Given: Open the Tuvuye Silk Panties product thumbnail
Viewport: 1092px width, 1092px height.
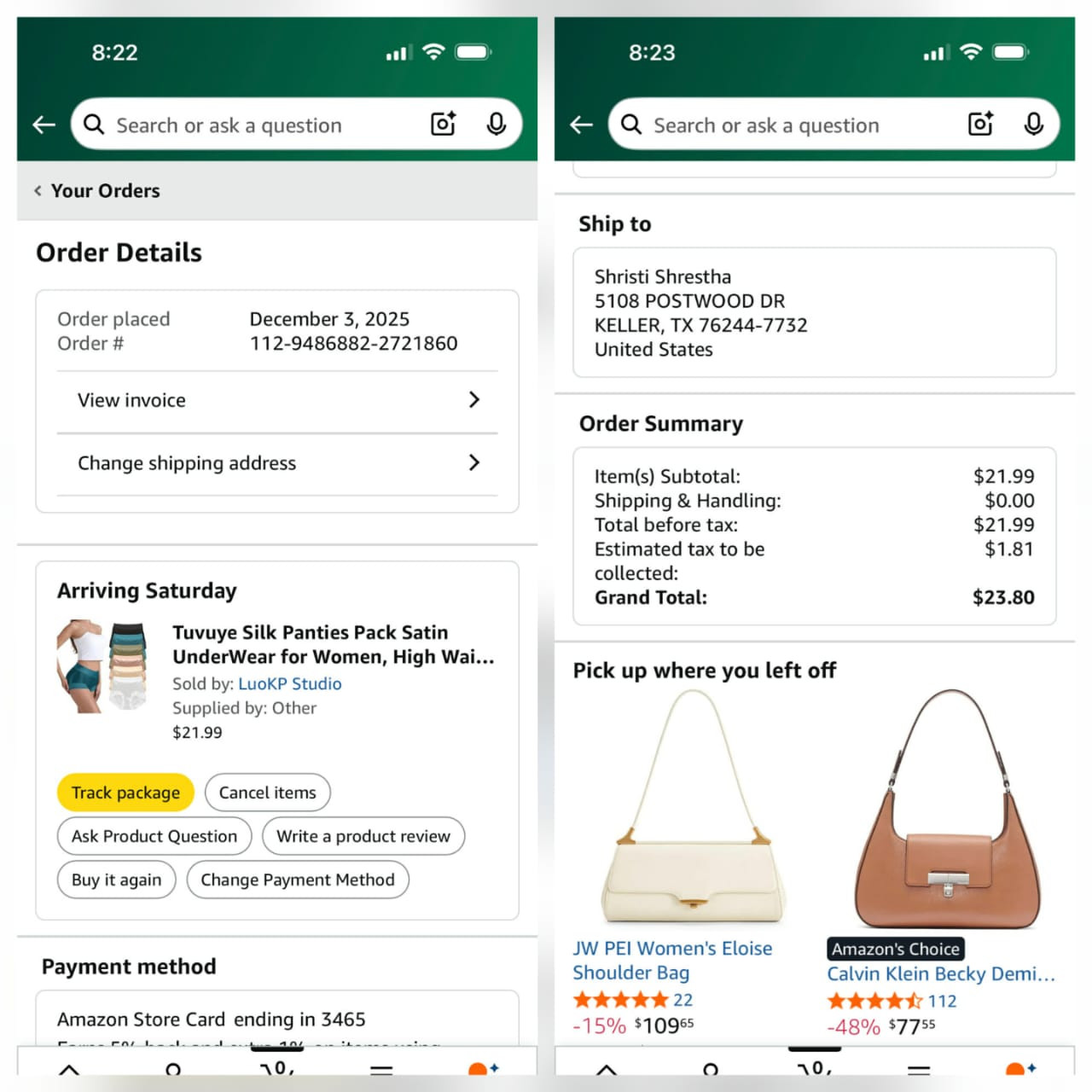Looking at the screenshot, I should tap(102, 665).
